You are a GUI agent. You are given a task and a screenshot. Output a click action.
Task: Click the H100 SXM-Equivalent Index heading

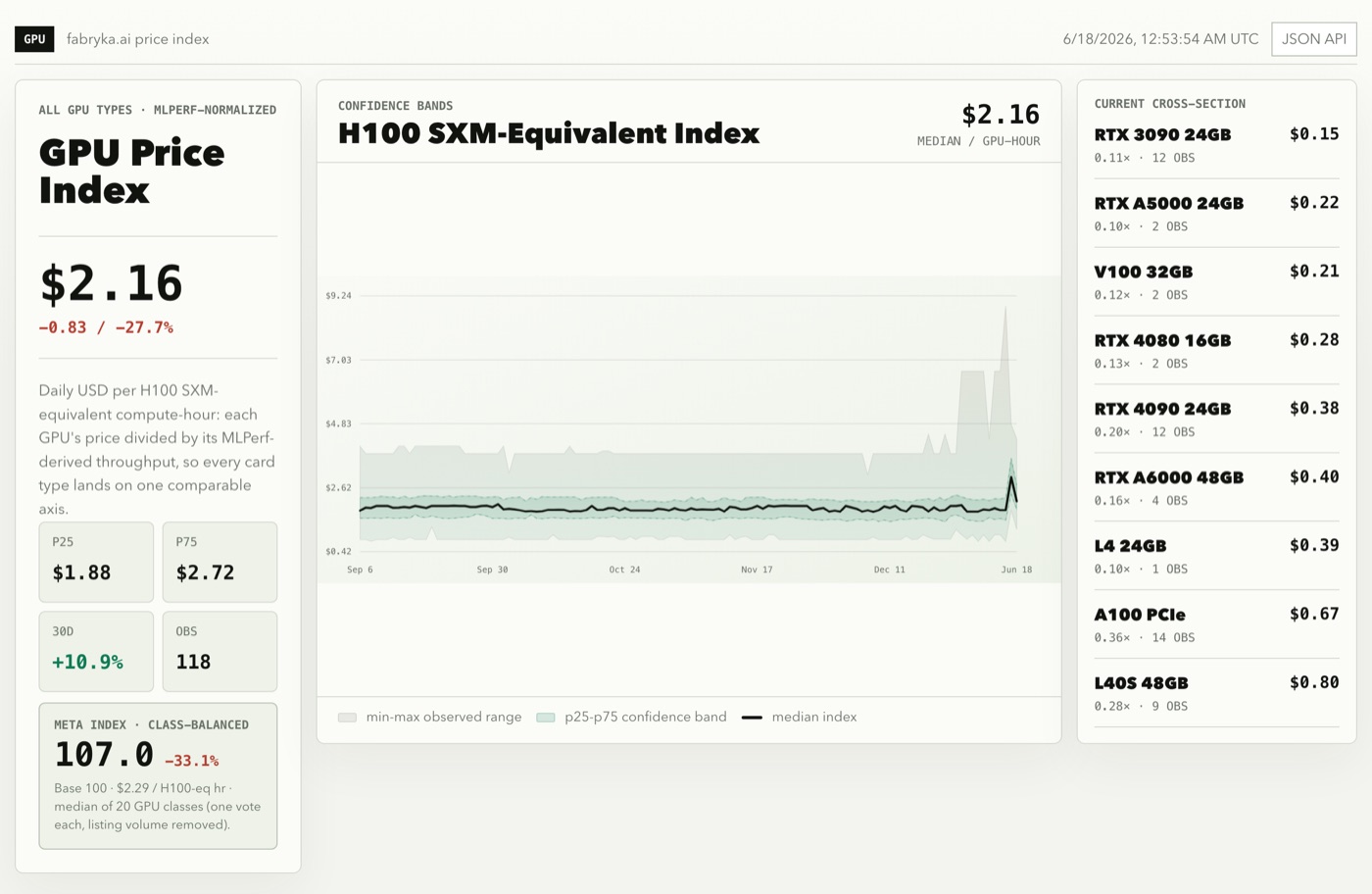(549, 133)
